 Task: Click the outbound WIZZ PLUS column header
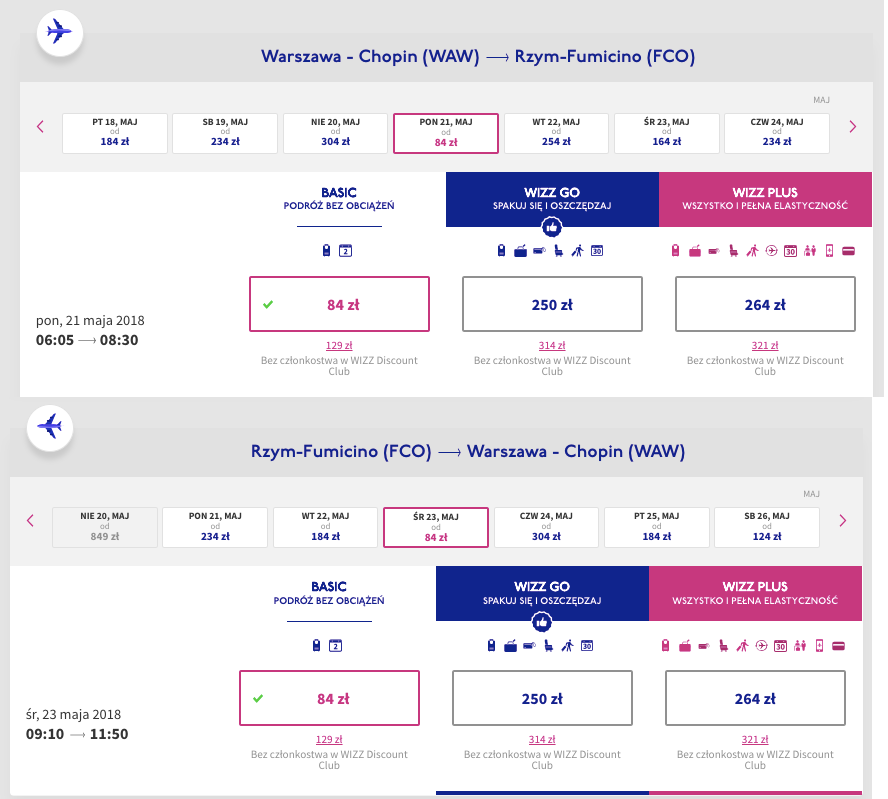[x=765, y=199]
